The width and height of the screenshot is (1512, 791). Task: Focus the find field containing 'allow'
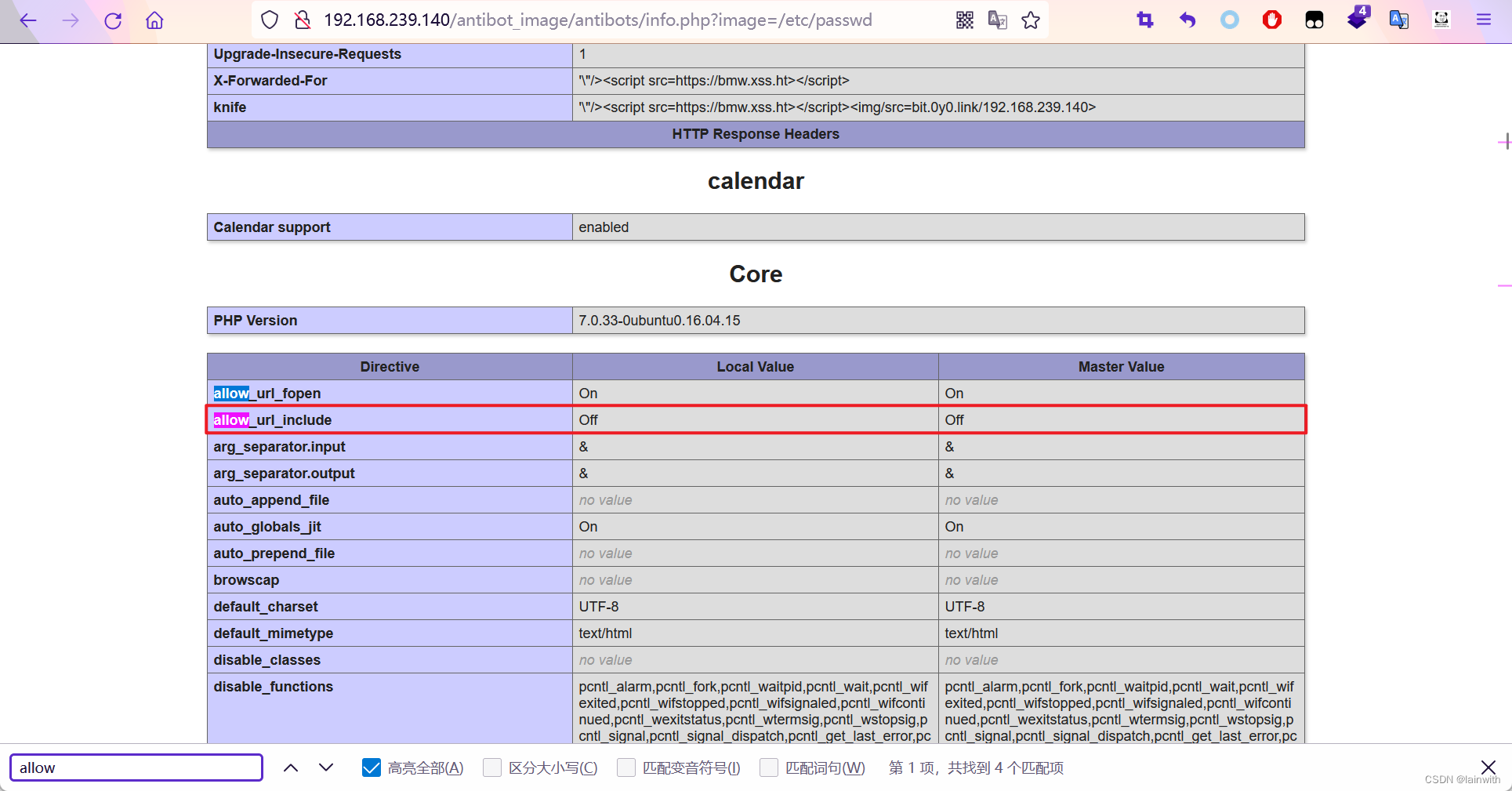click(x=136, y=767)
